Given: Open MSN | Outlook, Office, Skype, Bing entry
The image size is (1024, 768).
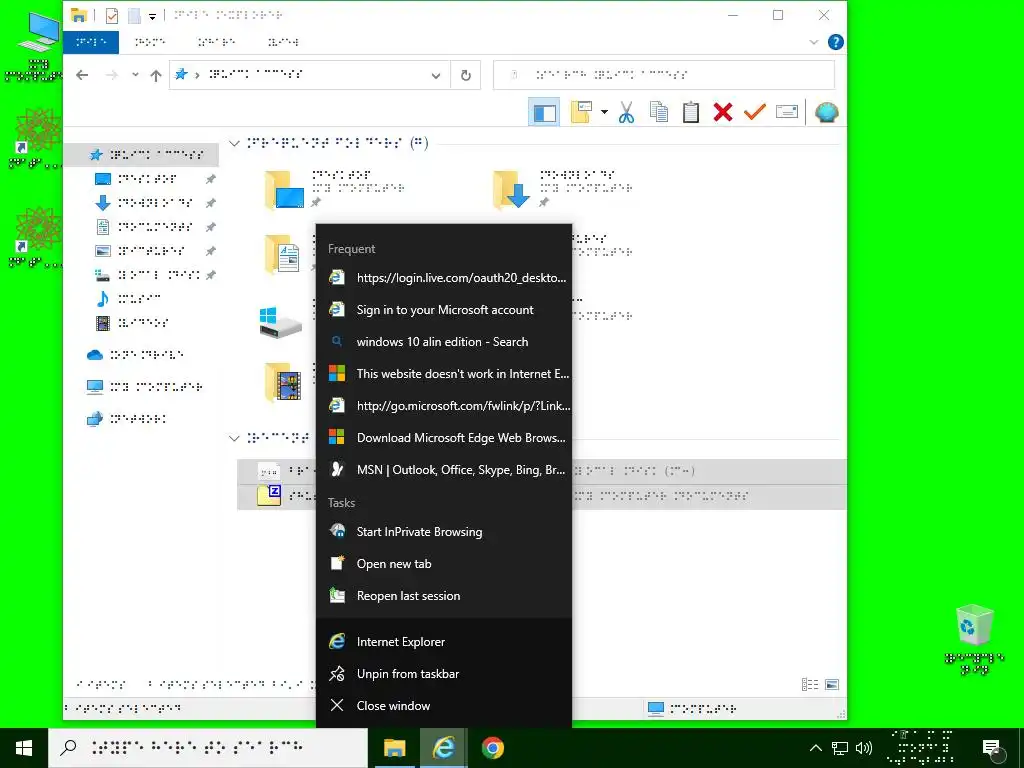Looking at the screenshot, I should pyautogui.click(x=444, y=470).
